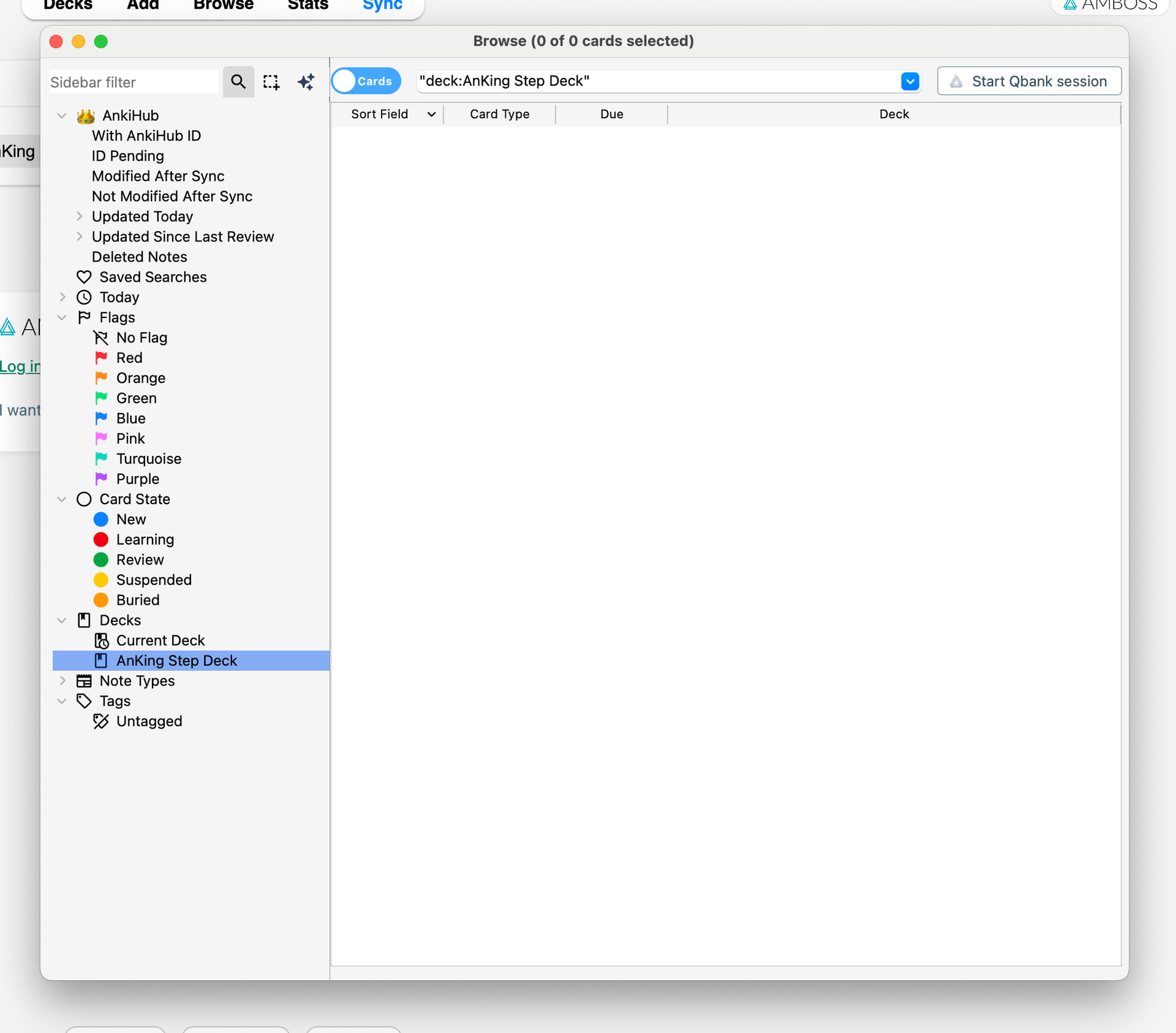Screen dimensions: 1176x1033
Task: Click Sync in the main toolbar
Action: 382,6
